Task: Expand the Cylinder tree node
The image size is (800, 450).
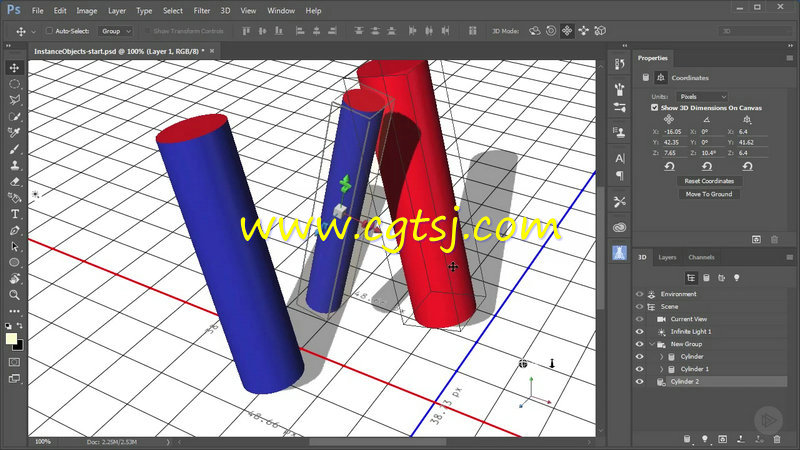Action: (x=662, y=357)
